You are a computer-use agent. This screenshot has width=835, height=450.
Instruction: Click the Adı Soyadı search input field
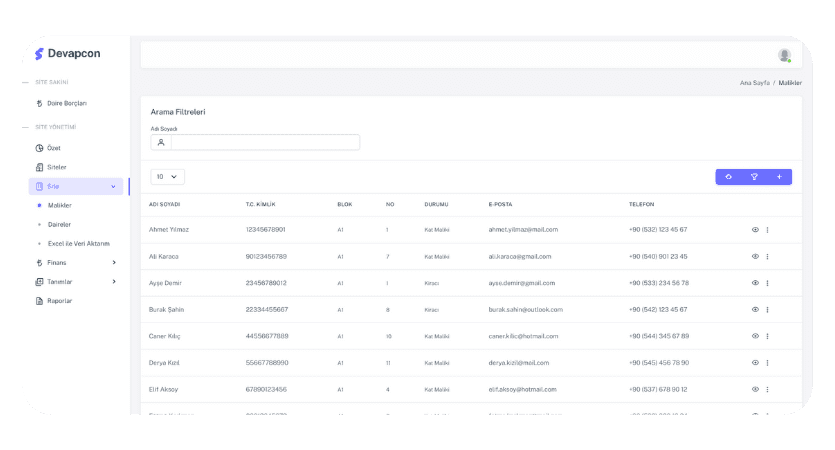click(x=265, y=142)
